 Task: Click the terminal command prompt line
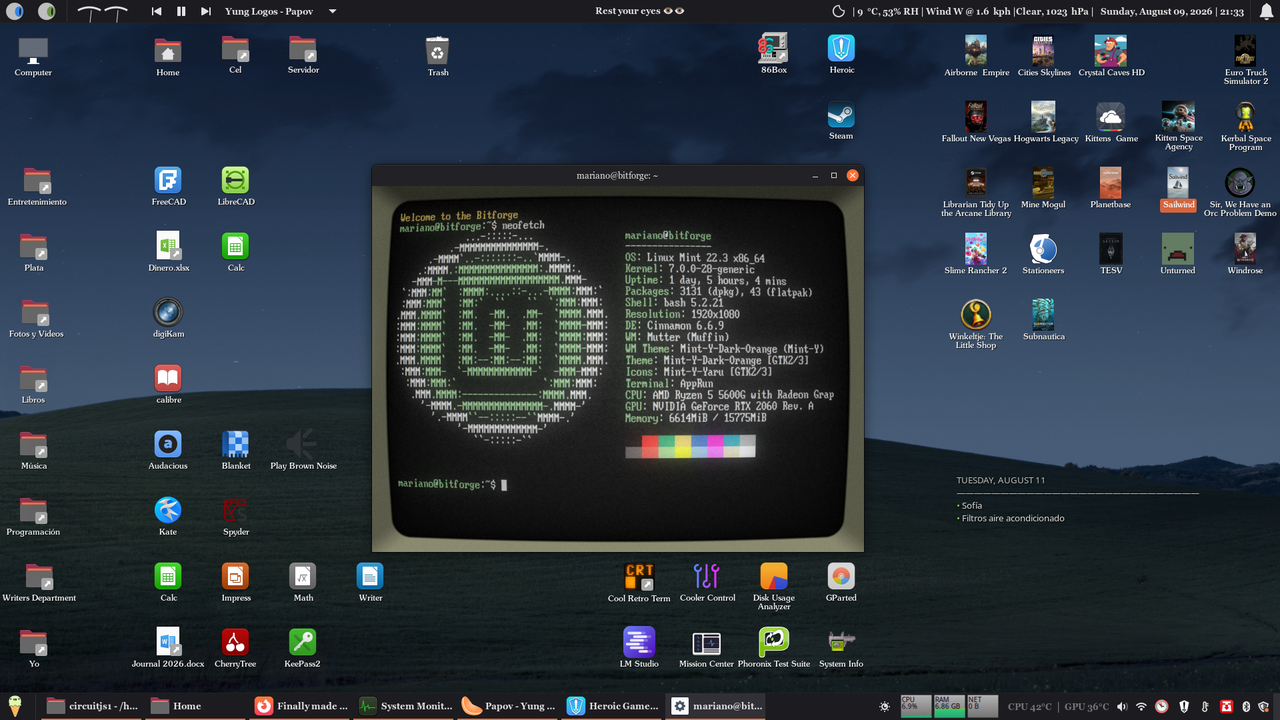coord(453,484)
